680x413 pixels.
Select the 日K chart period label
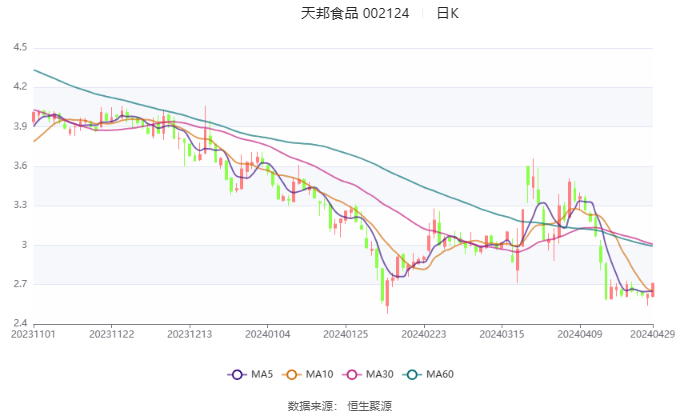448,13
